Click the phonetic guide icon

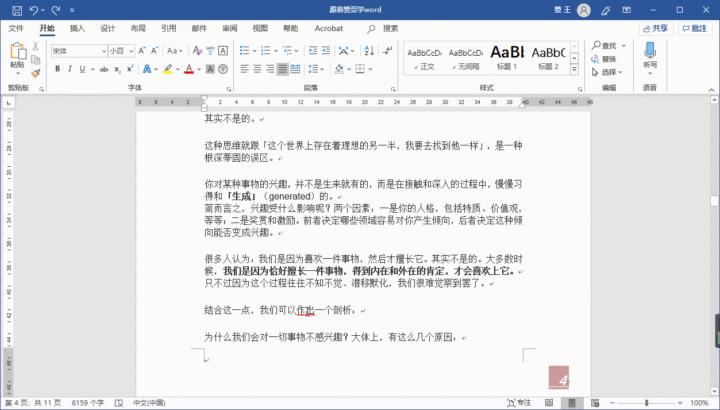(x=210, y=51)
